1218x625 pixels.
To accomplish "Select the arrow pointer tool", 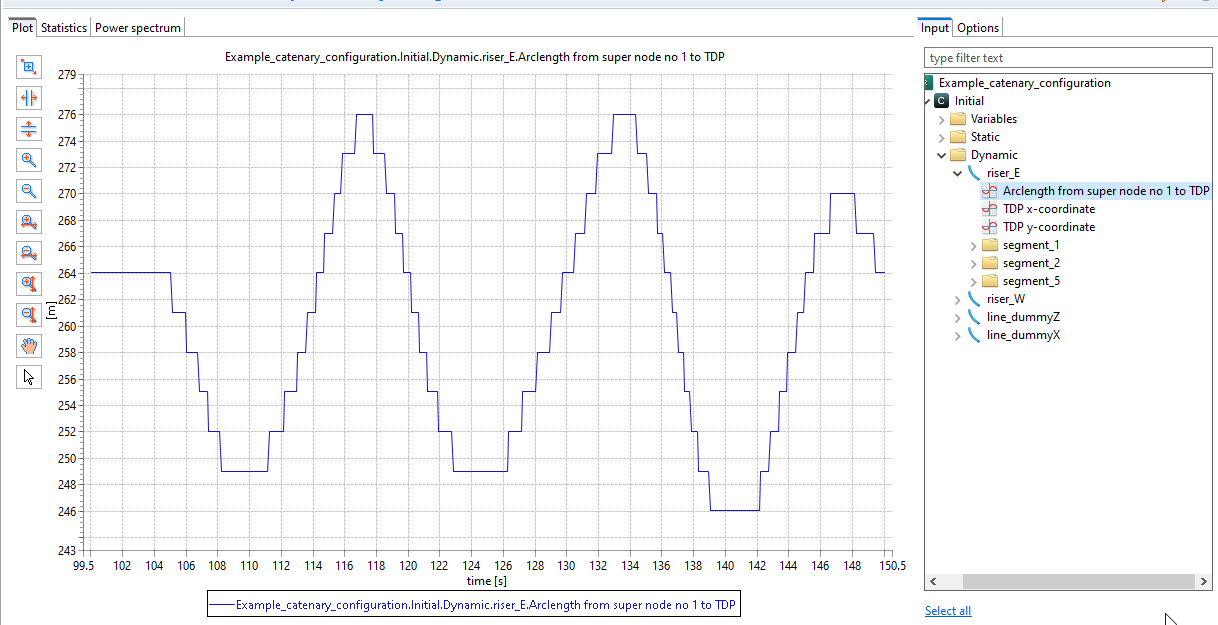I will [29, 377].
